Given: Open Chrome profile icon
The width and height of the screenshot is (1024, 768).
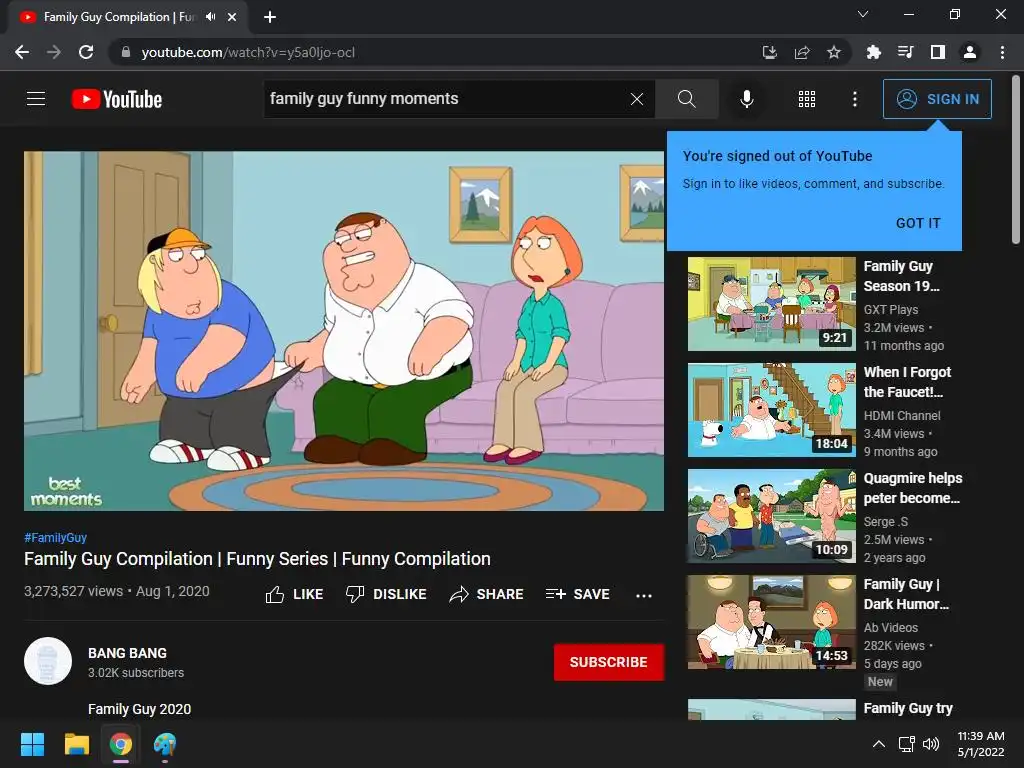Looking at the screenshot, I should point(970,52).
